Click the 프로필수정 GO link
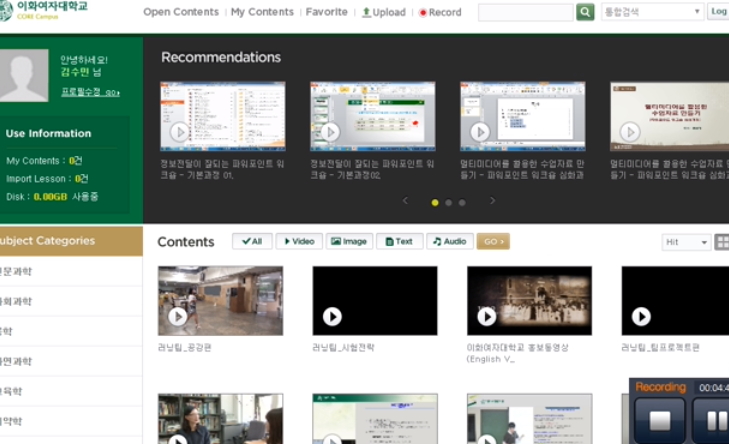The height and width of the screenshot is (444, 729). (x=90, y=92)
